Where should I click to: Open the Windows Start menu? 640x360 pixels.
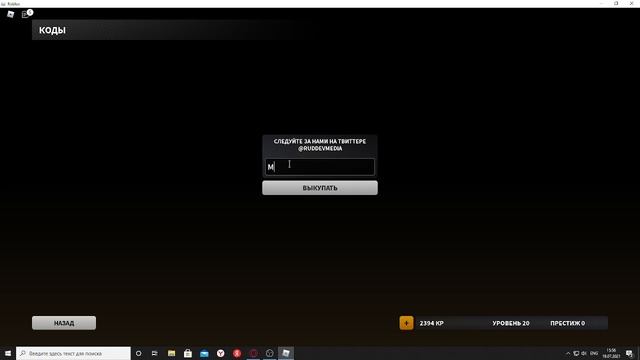[x=8, y=353]
